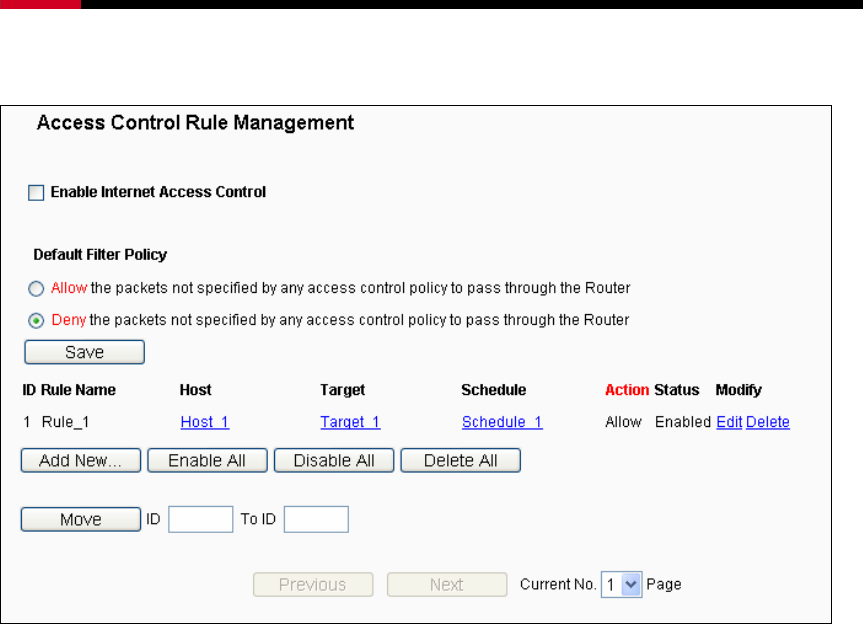Screen dimensions: 863x624
Task: Select the Allow default filter policy
Action: pyautogui.click(x=36, y=288)
